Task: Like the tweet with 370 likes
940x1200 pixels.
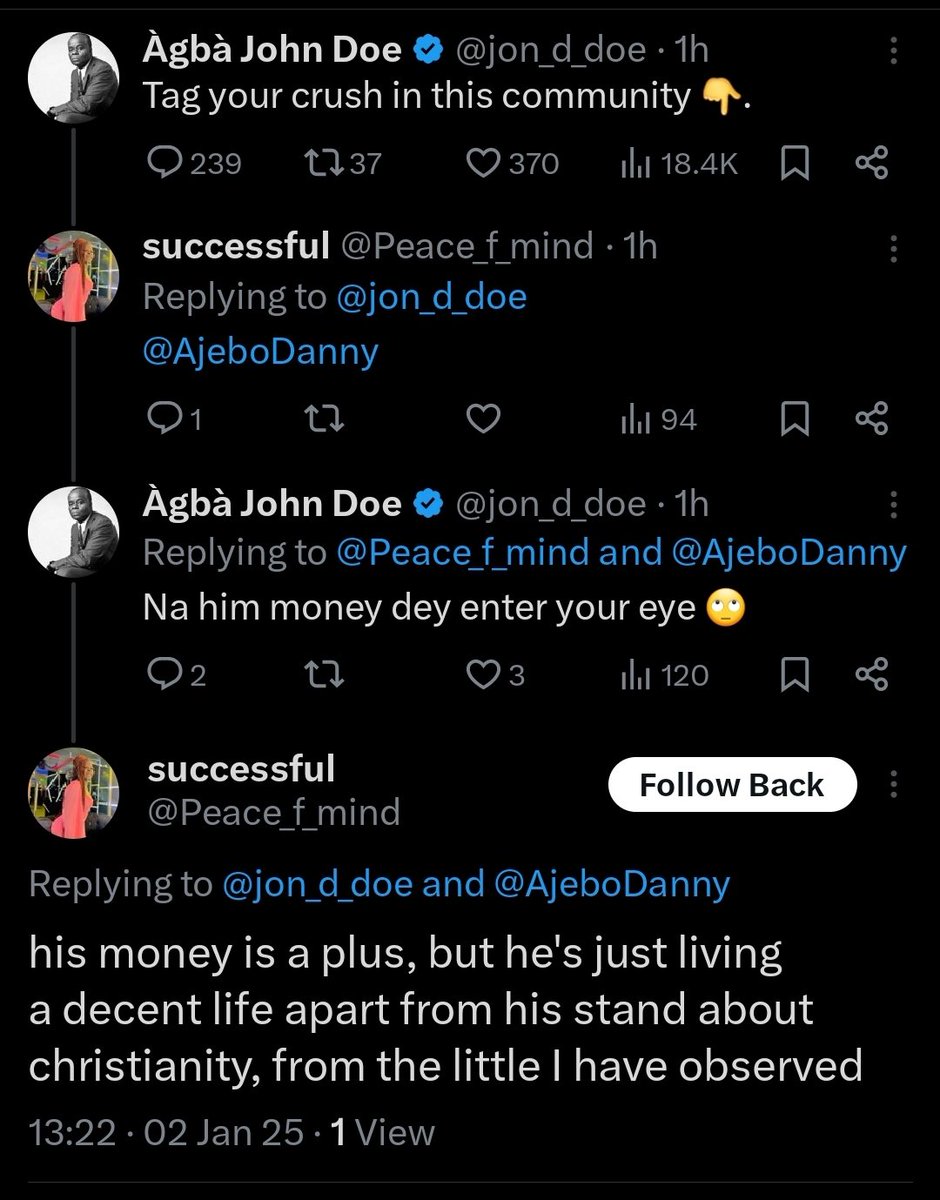Action: click(514, 164)
